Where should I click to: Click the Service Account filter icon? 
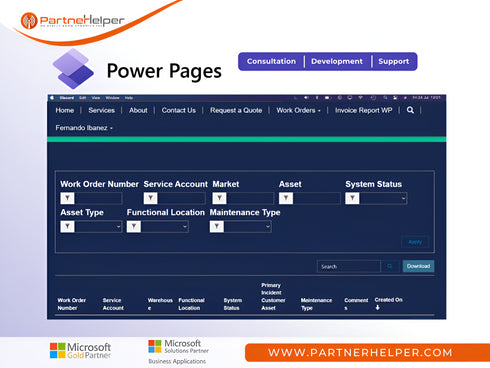150,198
